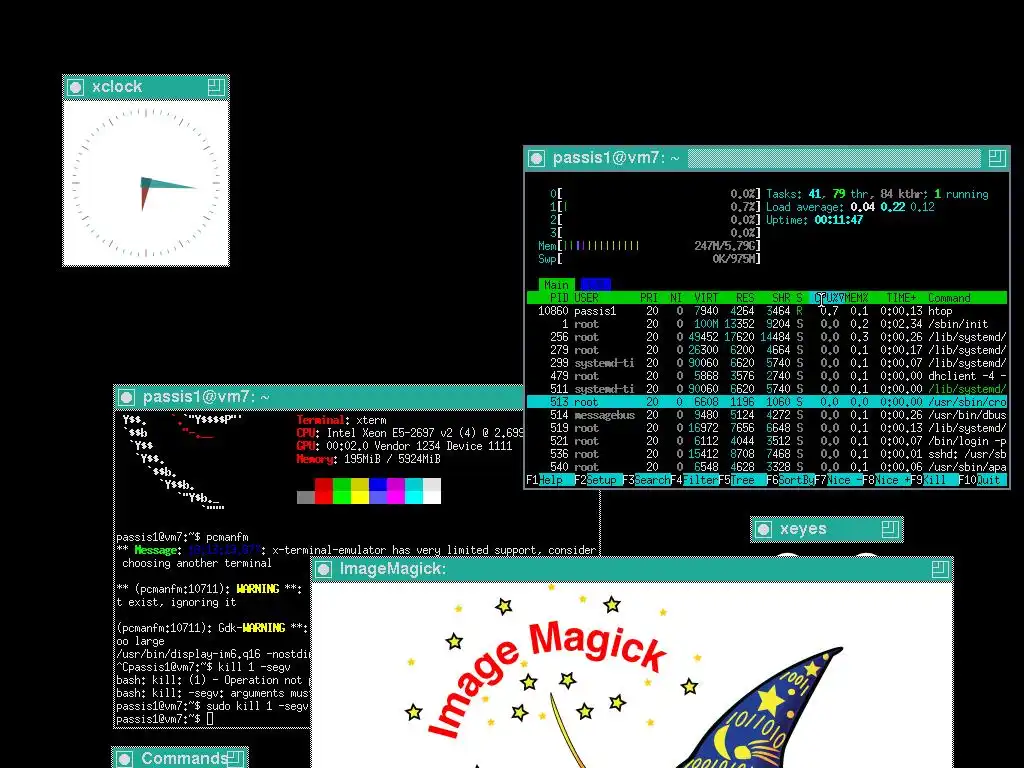Click the Commands window title
The image size is (1024, 768).
point(184,759)
